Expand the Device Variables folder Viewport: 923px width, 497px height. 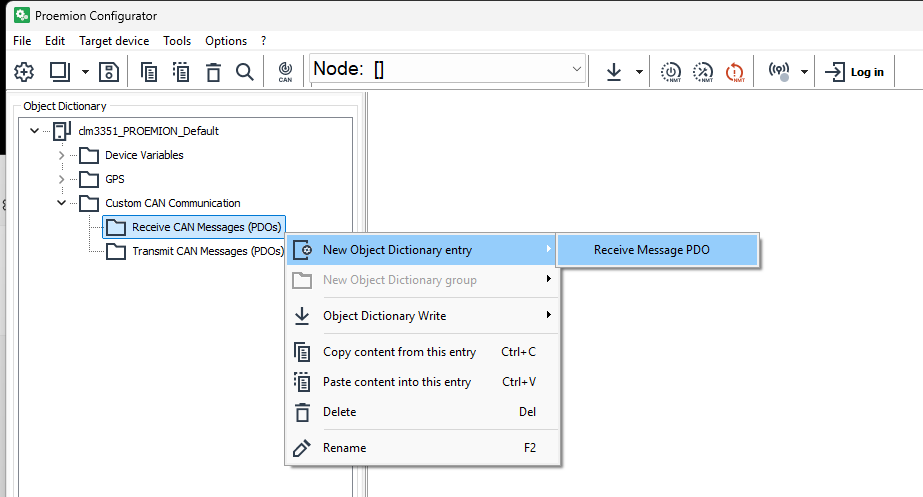click(x=62, y=155)
